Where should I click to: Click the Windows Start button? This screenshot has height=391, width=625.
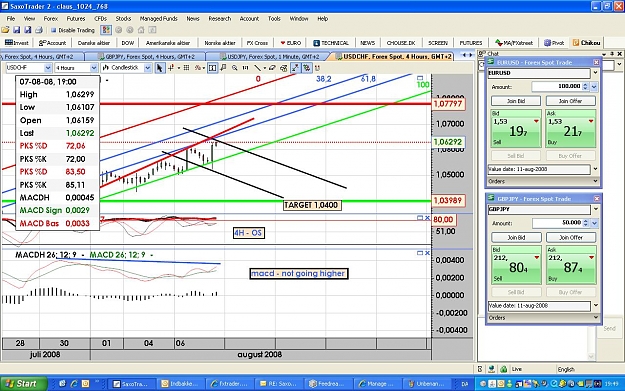[x=24, y=383]
